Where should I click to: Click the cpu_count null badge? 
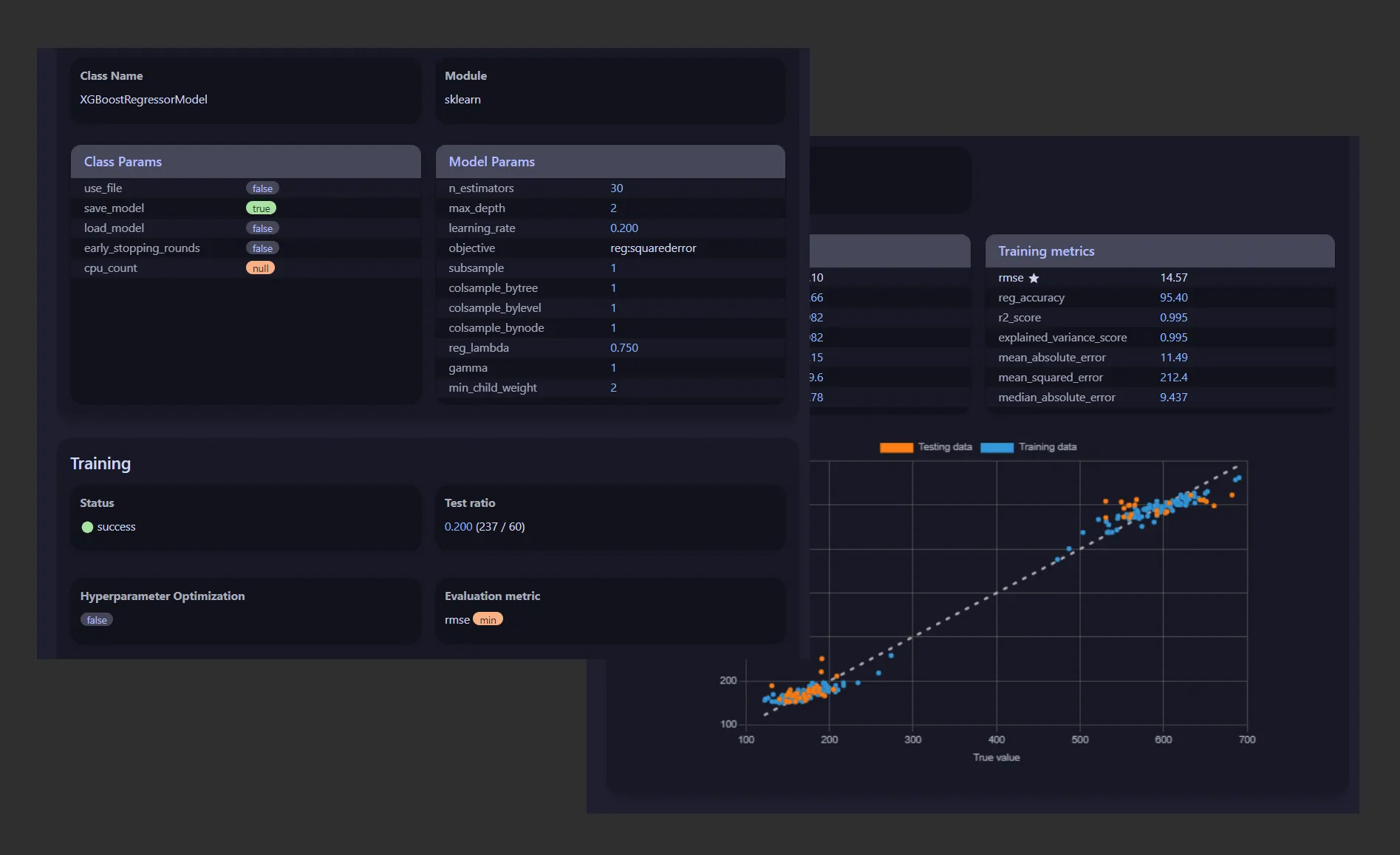pos(260,268)
